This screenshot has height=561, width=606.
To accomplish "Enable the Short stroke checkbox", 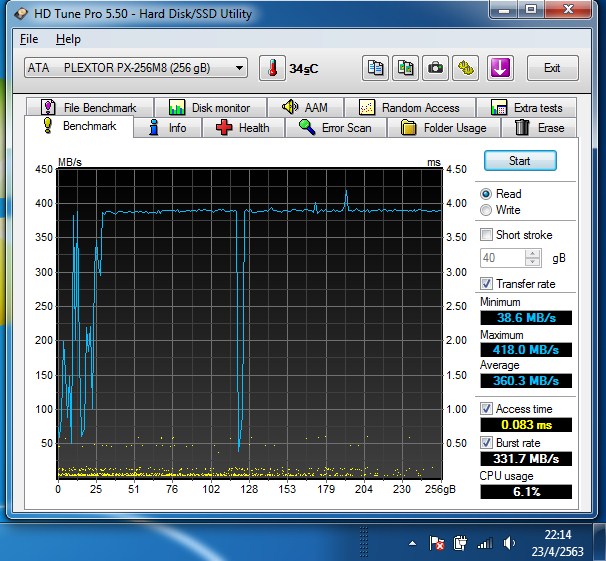I will click(486, 235).
